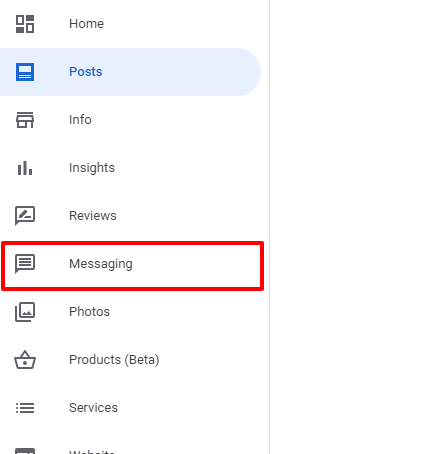Select the Posts menu label

[x=86, y=72]
